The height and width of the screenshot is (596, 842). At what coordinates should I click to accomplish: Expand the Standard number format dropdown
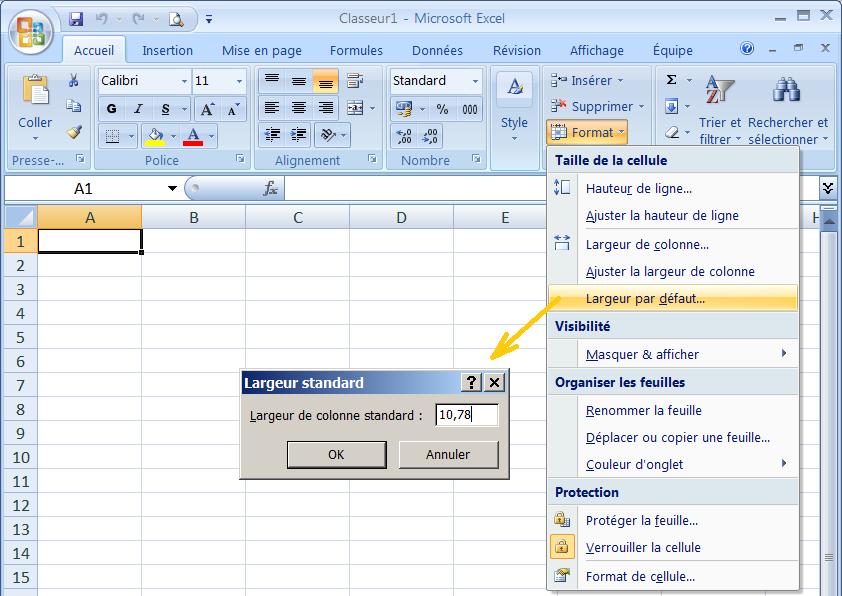tap(475, 81)
